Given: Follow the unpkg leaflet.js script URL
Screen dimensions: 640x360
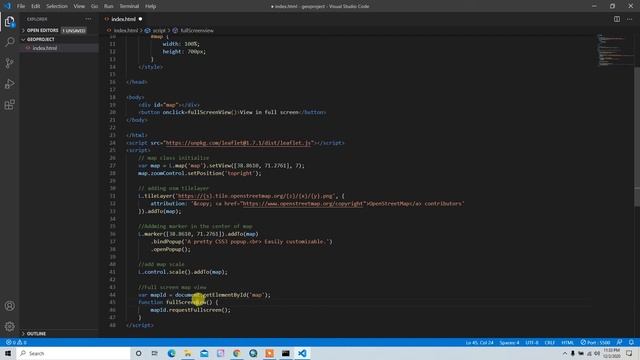Looking at the screenshot, I should [x=238, y=143].
